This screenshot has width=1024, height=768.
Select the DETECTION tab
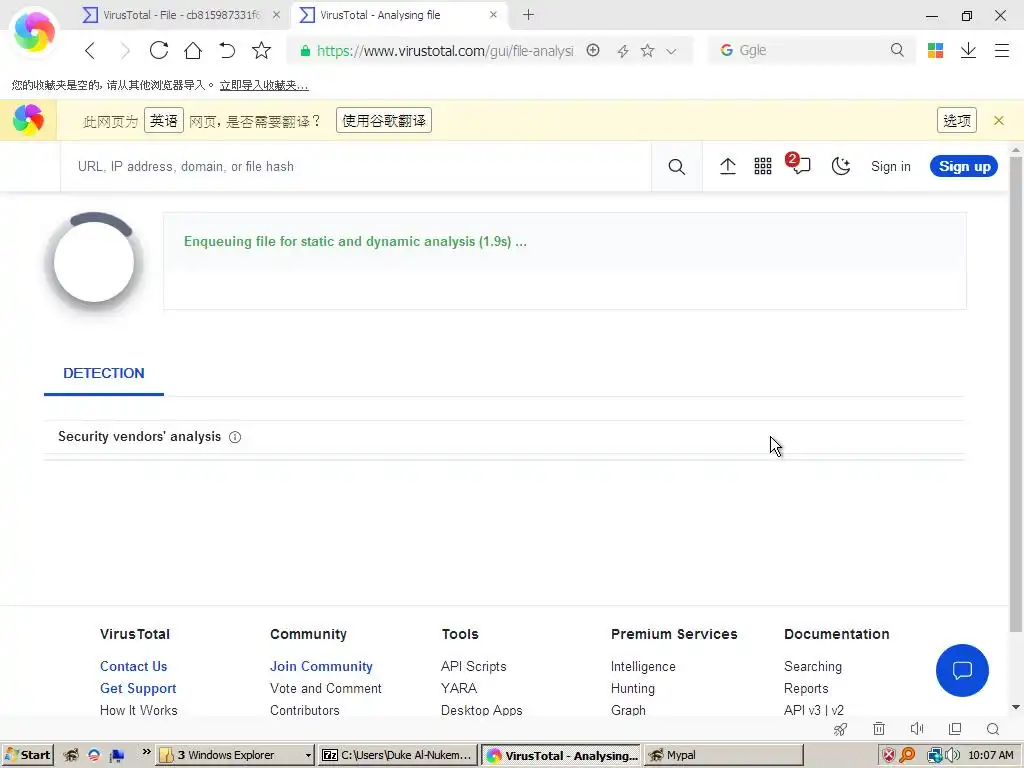tap(104, 374)
